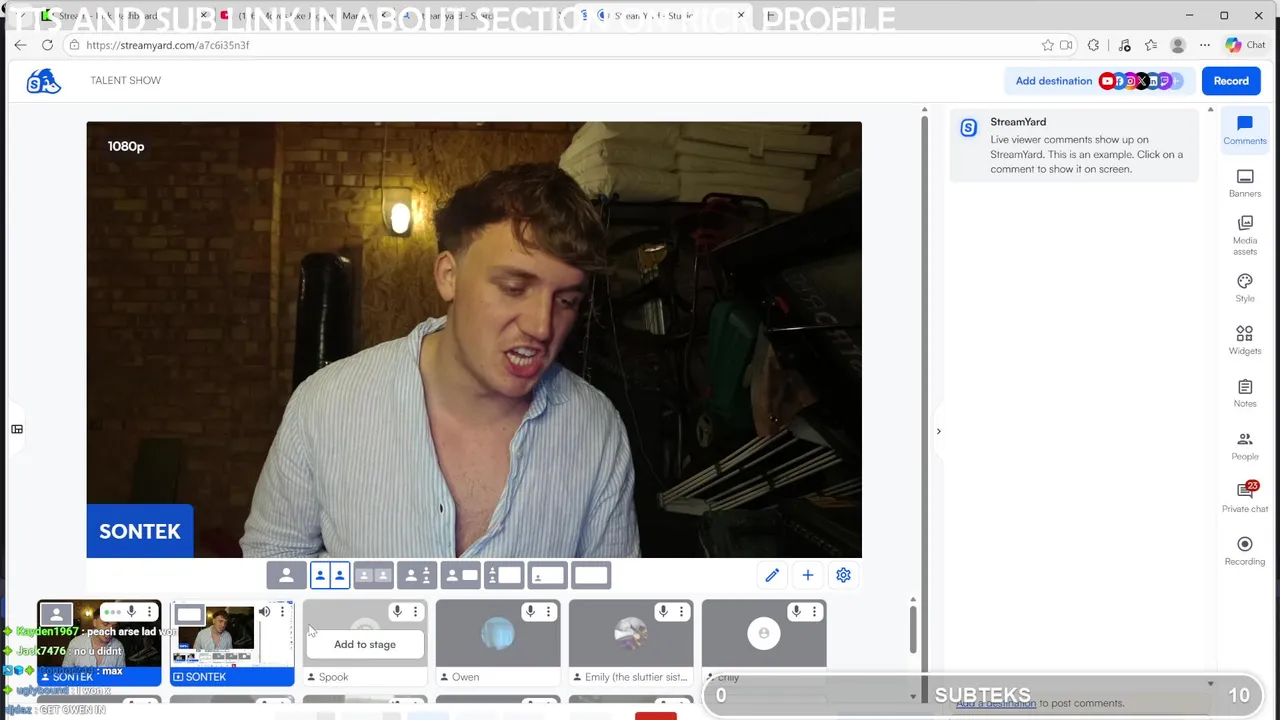Toggle the left side panel icon
This screenshot has height=720, width=1280.
pos(17,429)
